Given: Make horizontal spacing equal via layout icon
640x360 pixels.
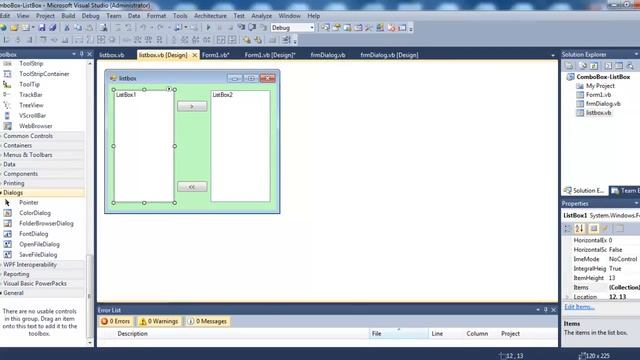Looking at the screenshot, I should coord(127,40).
